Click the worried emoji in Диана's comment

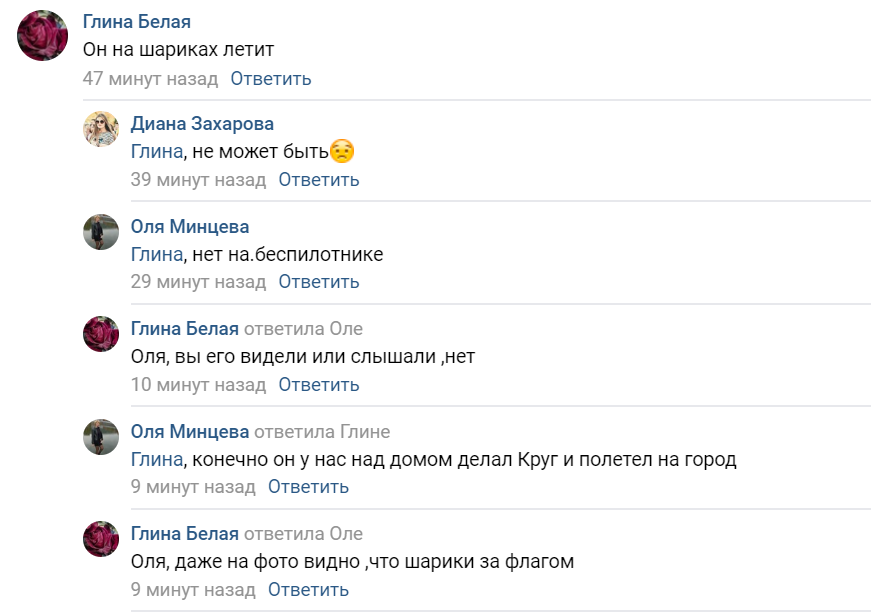pos(342,152)
